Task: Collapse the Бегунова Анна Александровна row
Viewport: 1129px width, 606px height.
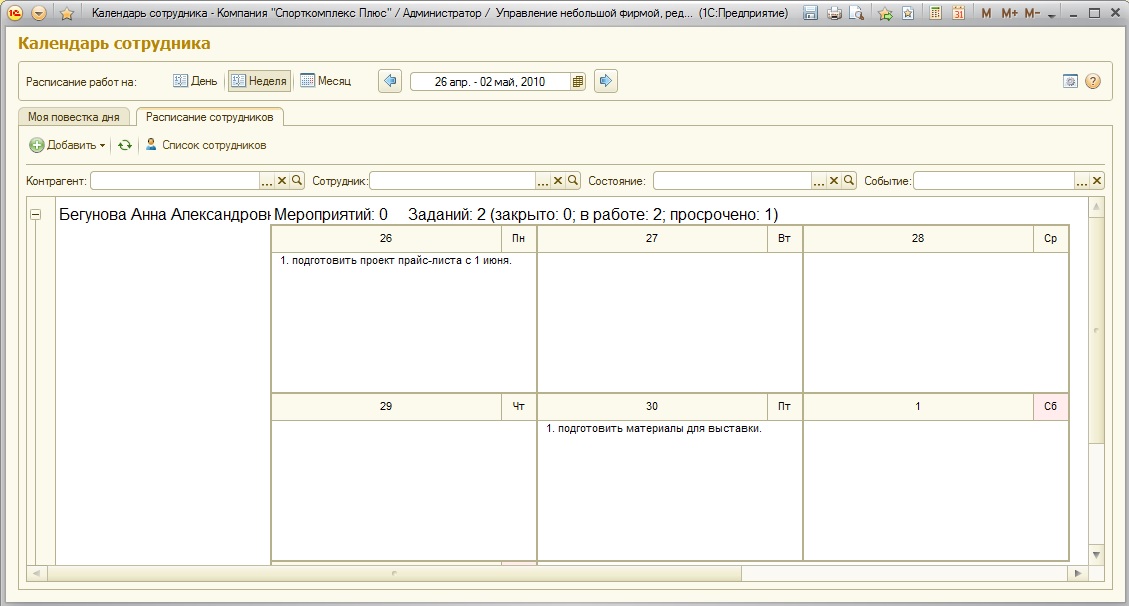Action: [x=36, y=214]
